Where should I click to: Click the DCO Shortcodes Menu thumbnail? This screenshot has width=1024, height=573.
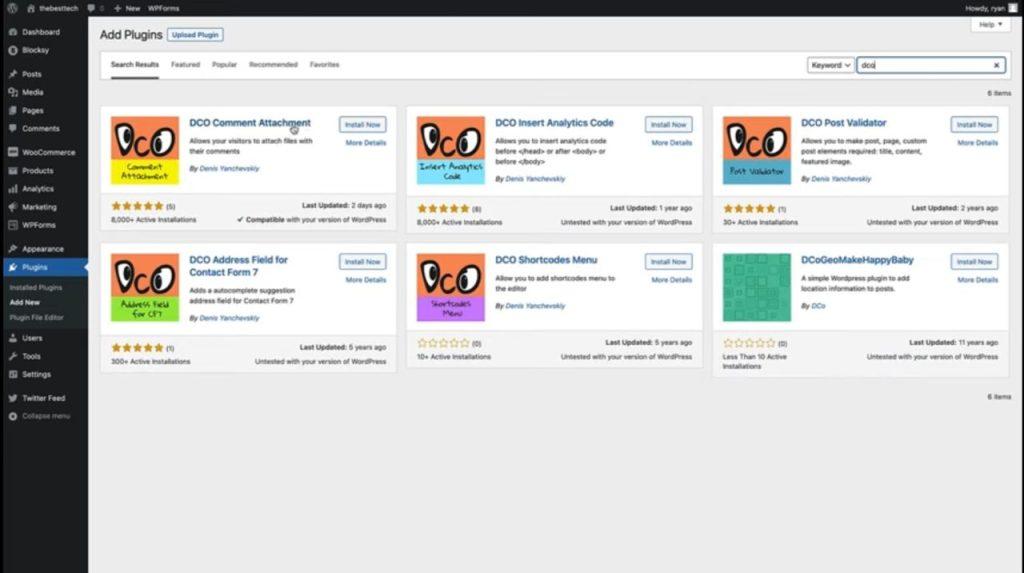451,287
